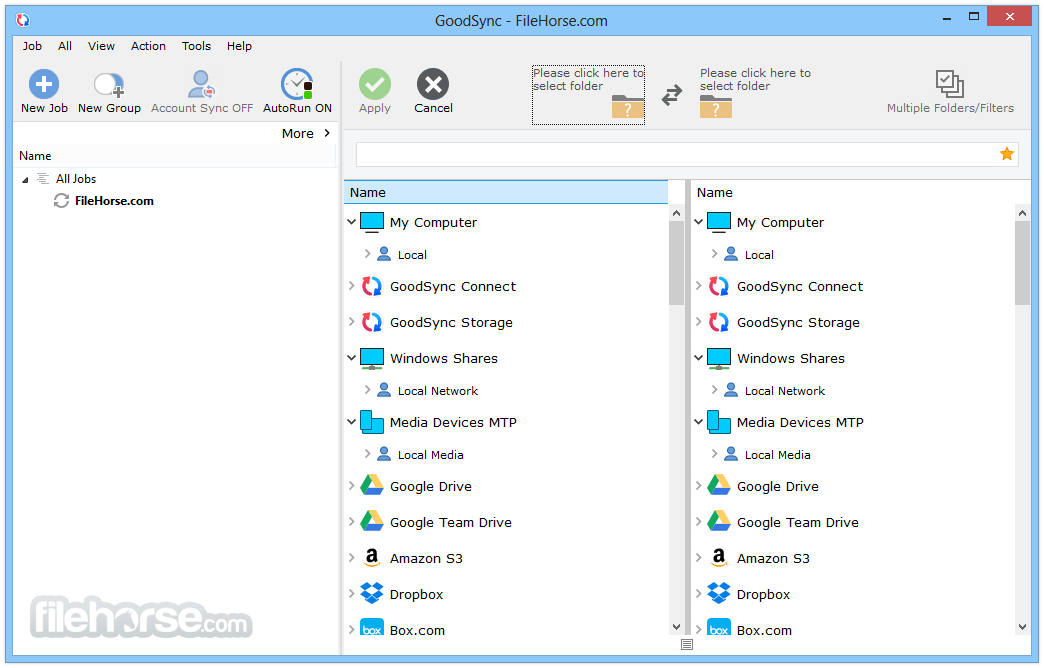Click the left pane Dropbox icon
The width and height of the screenshot is (1044, 668).
(x=372, y=593)
